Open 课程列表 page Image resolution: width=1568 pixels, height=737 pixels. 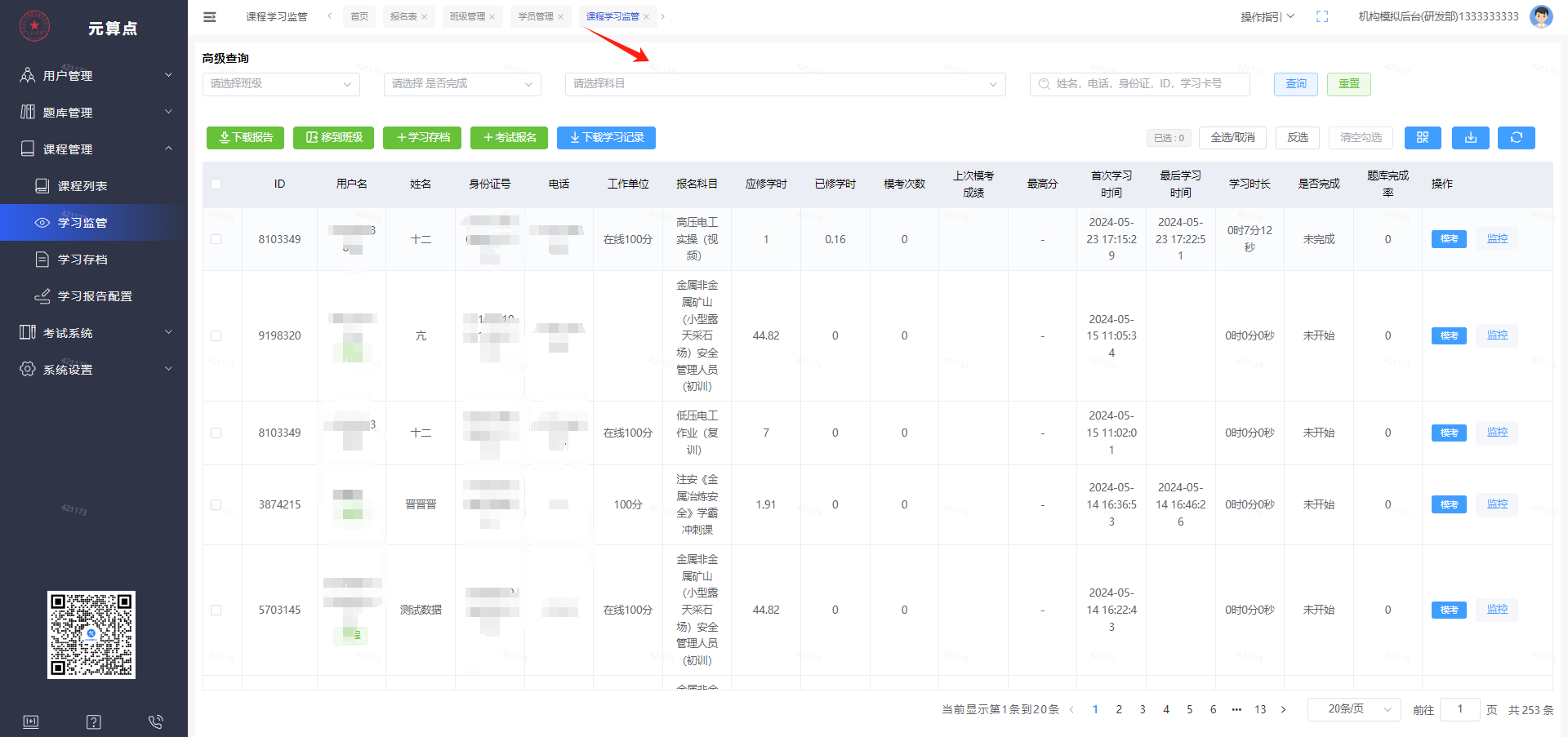coord(94,185)
